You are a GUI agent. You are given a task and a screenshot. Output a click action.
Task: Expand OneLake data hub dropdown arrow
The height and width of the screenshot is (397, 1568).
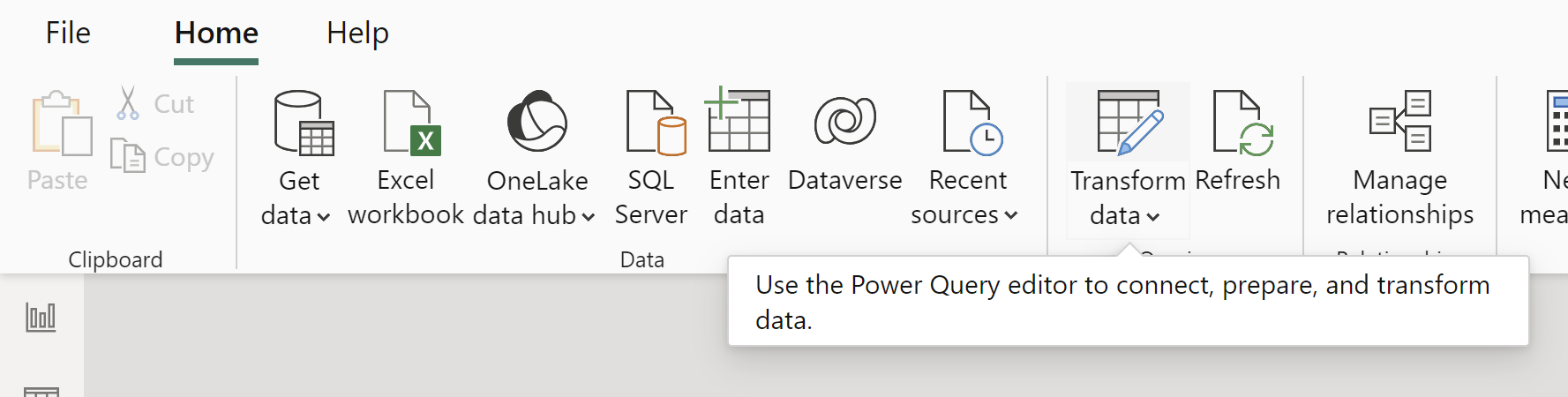(588, 217)
